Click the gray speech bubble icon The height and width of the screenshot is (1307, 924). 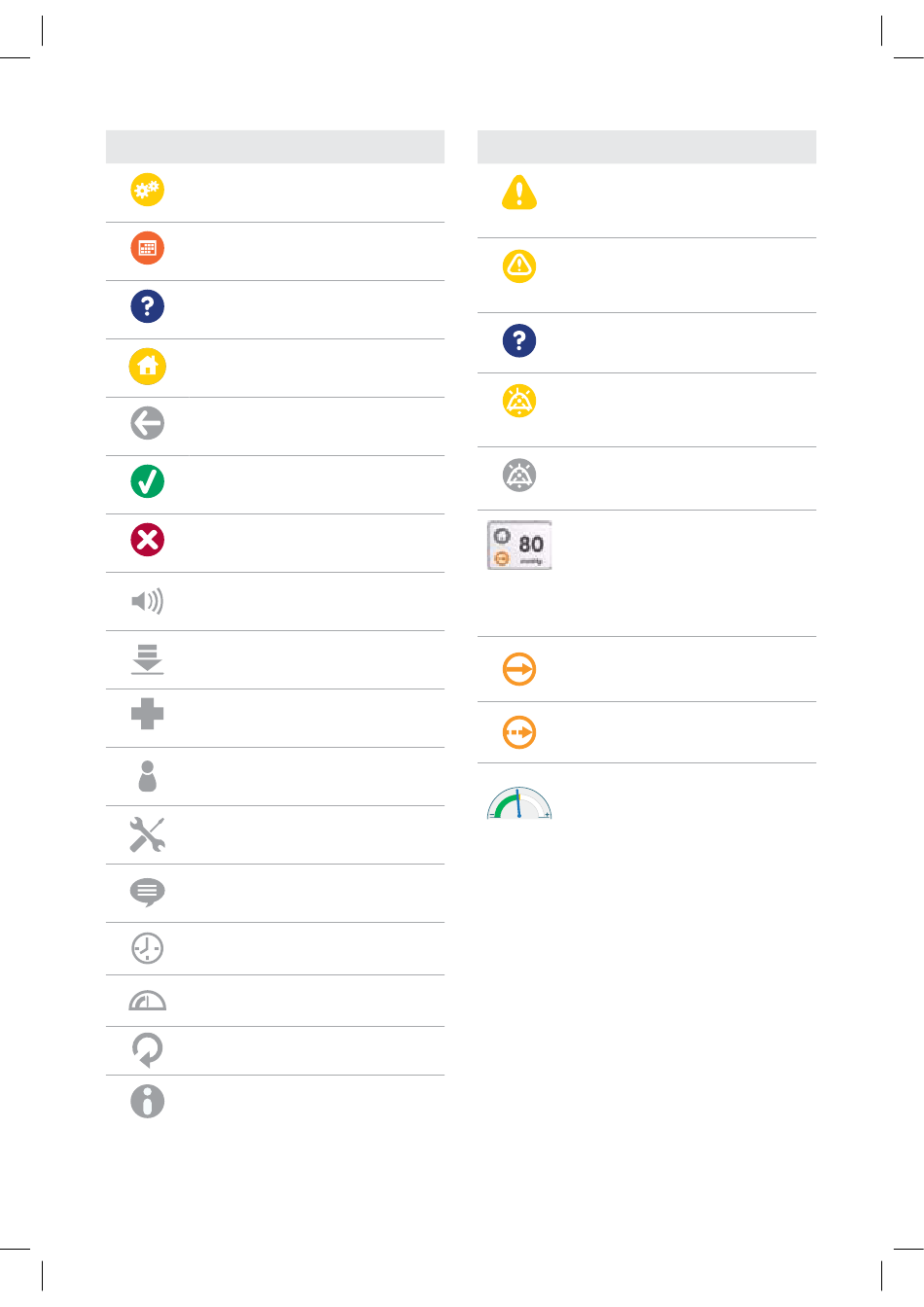click(x=148, y=893)
